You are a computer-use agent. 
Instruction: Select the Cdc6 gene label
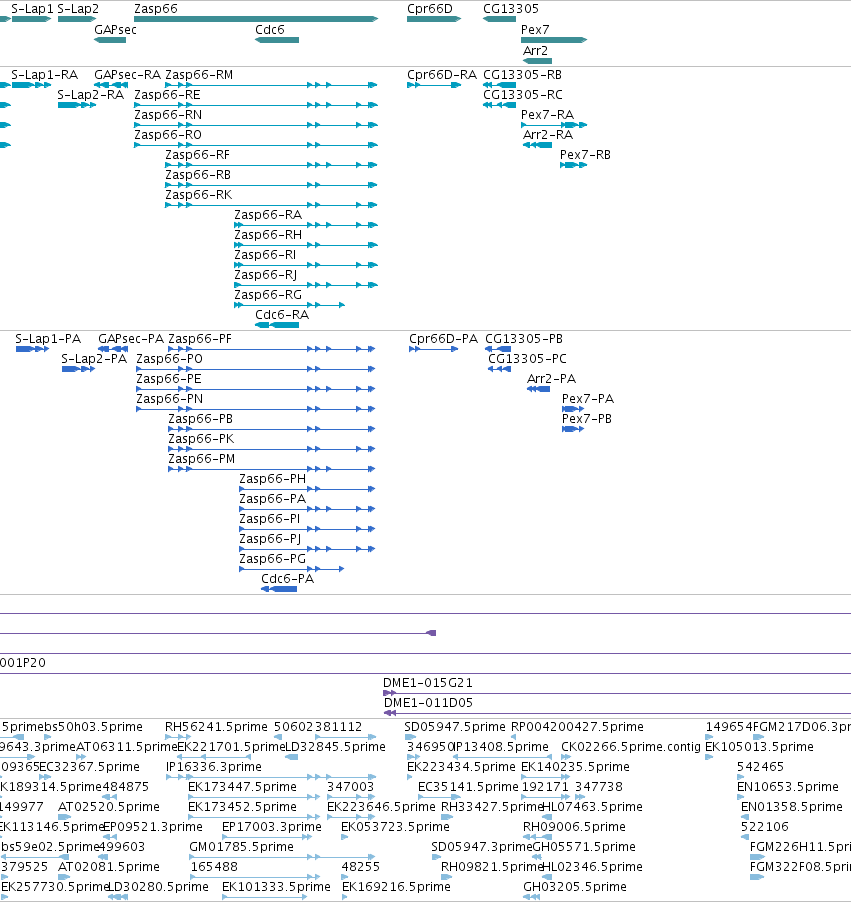tap(270, 29)
